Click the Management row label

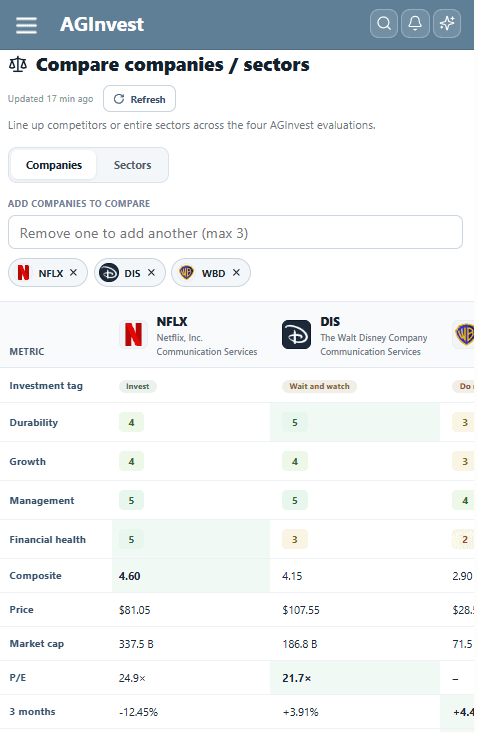(x=42, y=500)
